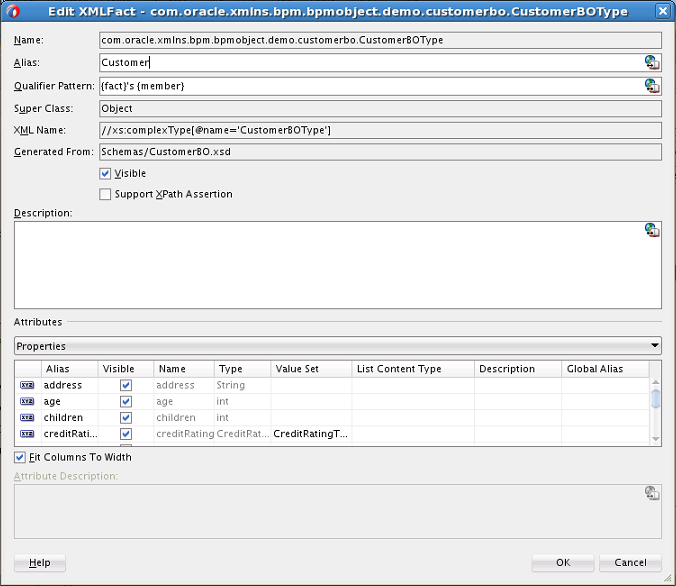Click the Description column header
Image resolution: width=676 pixels, height=586 pixels.
point(518,369)
